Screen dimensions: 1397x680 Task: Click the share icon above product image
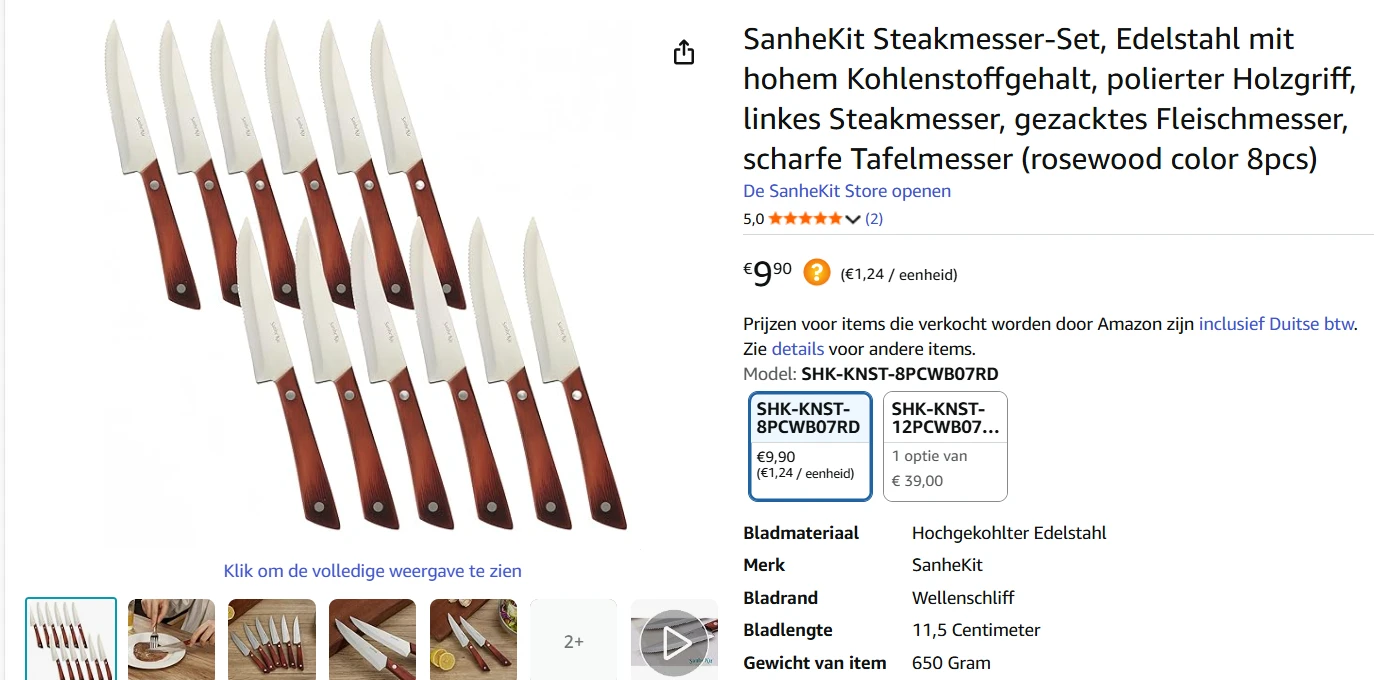[x=684, y=52]
